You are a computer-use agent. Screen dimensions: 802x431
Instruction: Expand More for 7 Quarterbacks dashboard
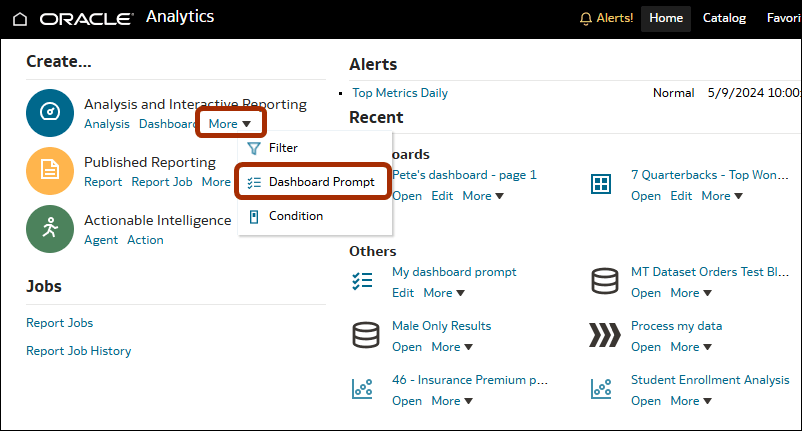(722, 196)
